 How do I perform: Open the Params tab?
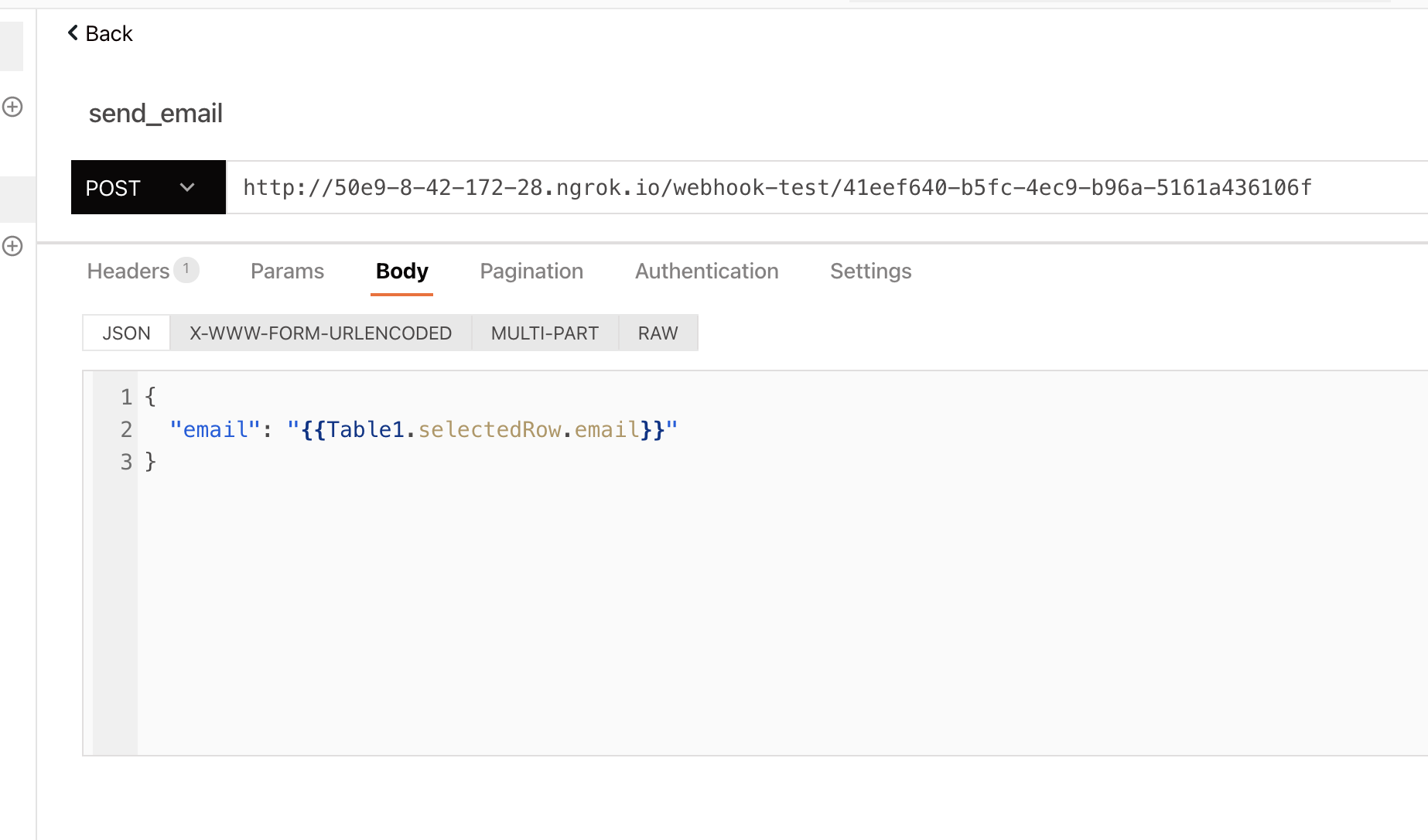pos(287,271)
